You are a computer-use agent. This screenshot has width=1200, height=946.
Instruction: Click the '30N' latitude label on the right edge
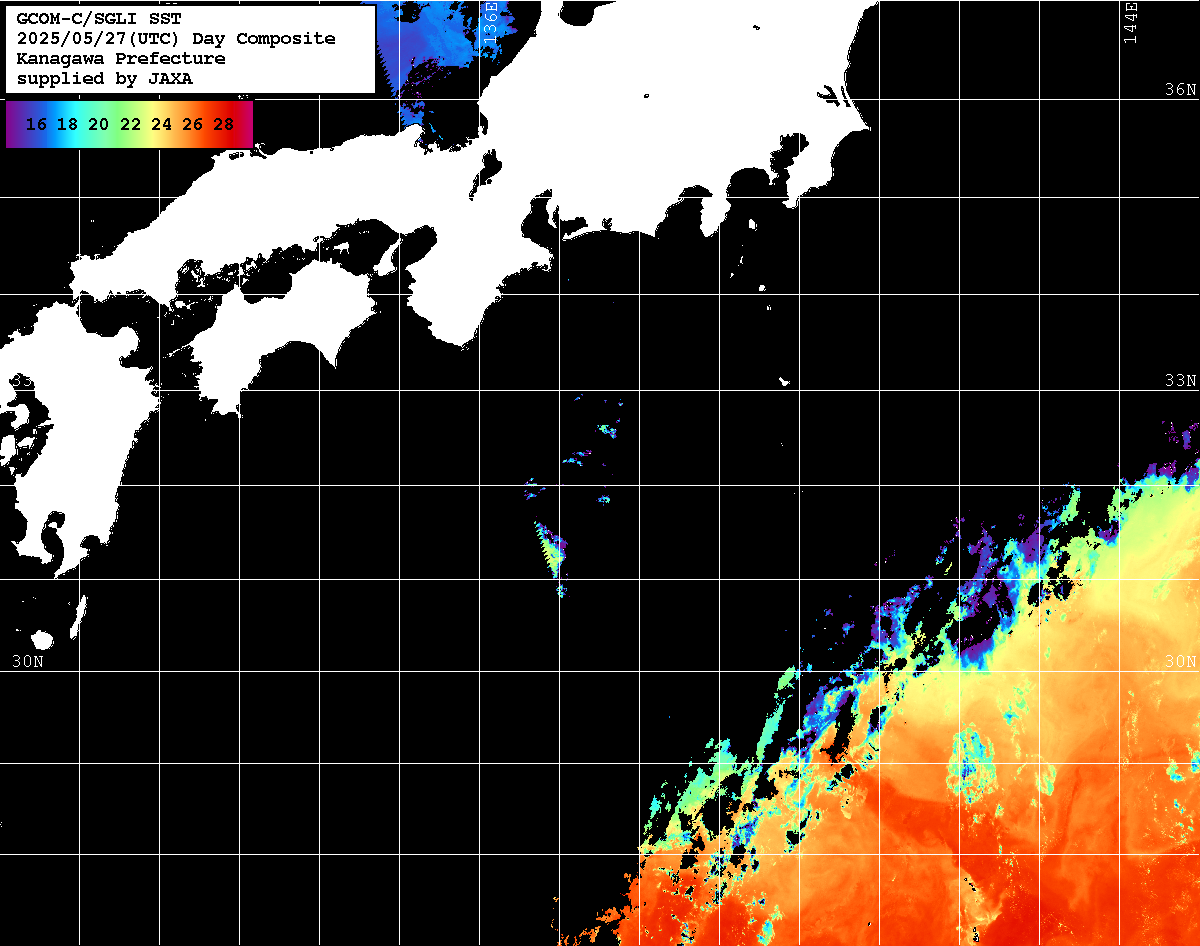[x=1180, y=661]
